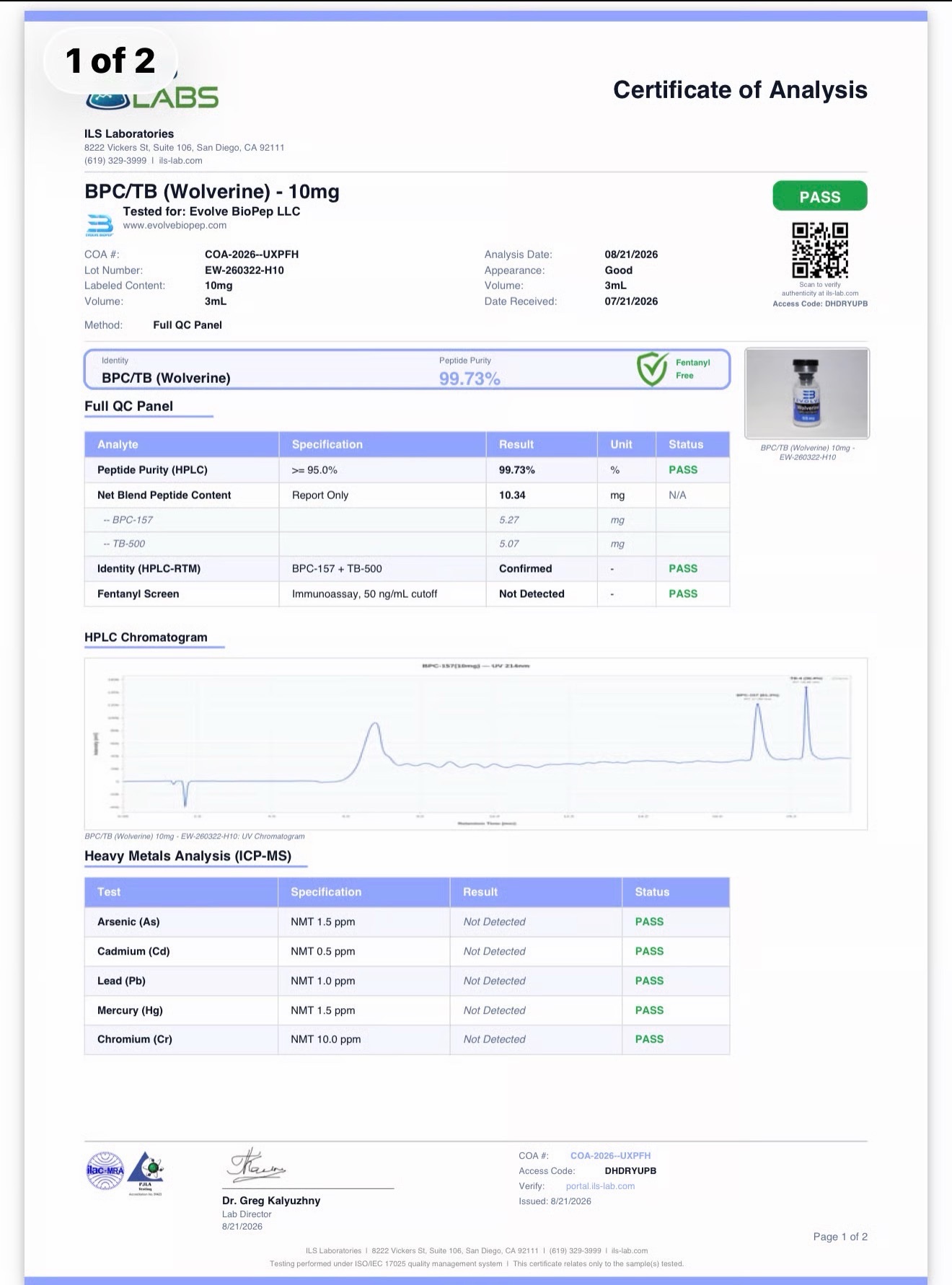
Task: Click "Immunoassay, 50 ng/mL cutoff" specification
Action: (x=364, y=594)
